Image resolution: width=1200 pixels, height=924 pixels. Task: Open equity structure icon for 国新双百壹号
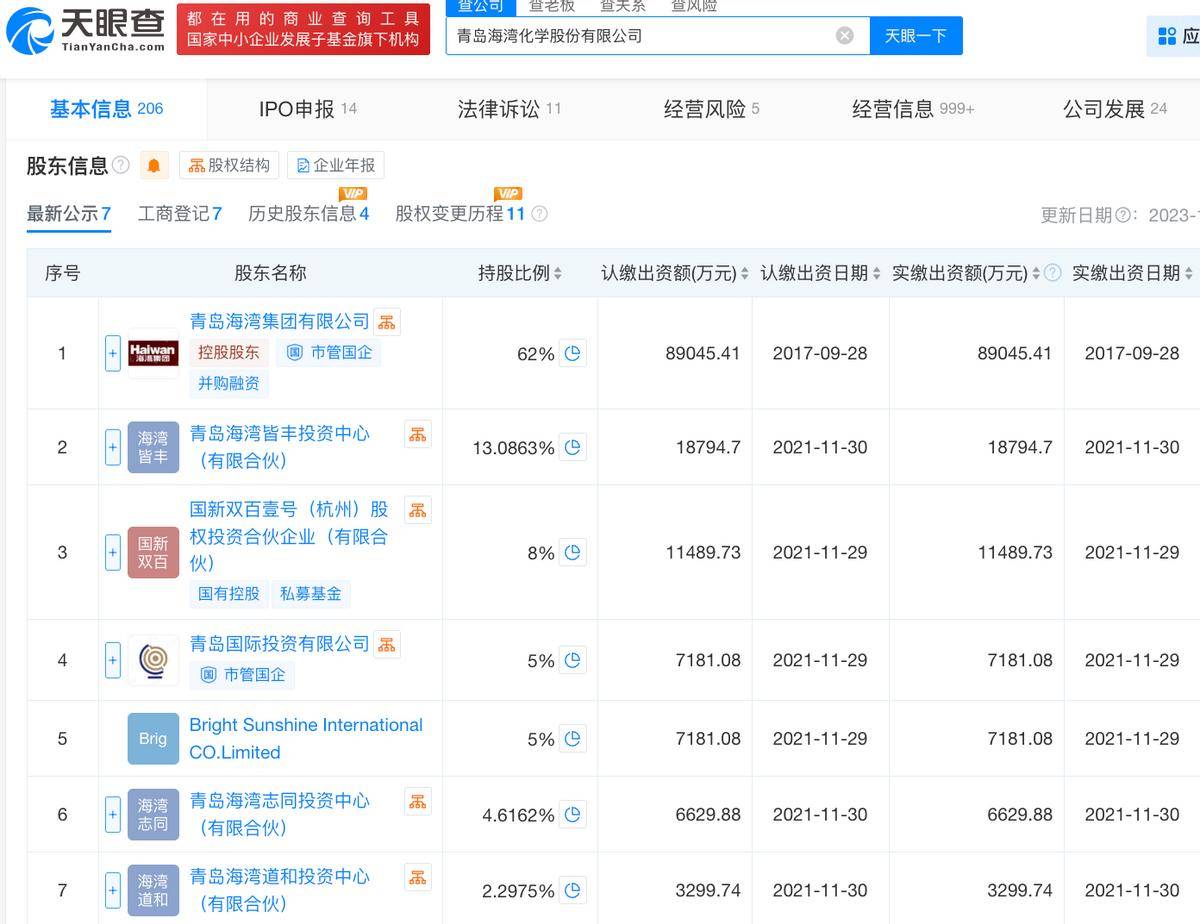418,510
